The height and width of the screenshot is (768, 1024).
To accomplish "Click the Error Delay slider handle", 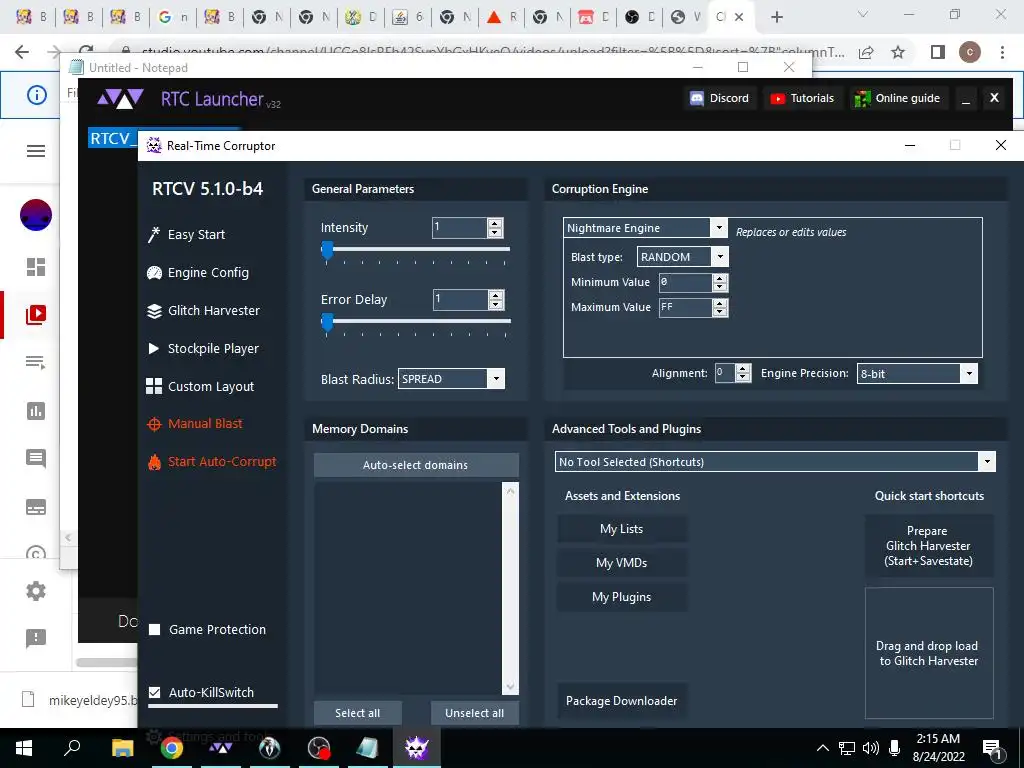I will coord(327,322).
